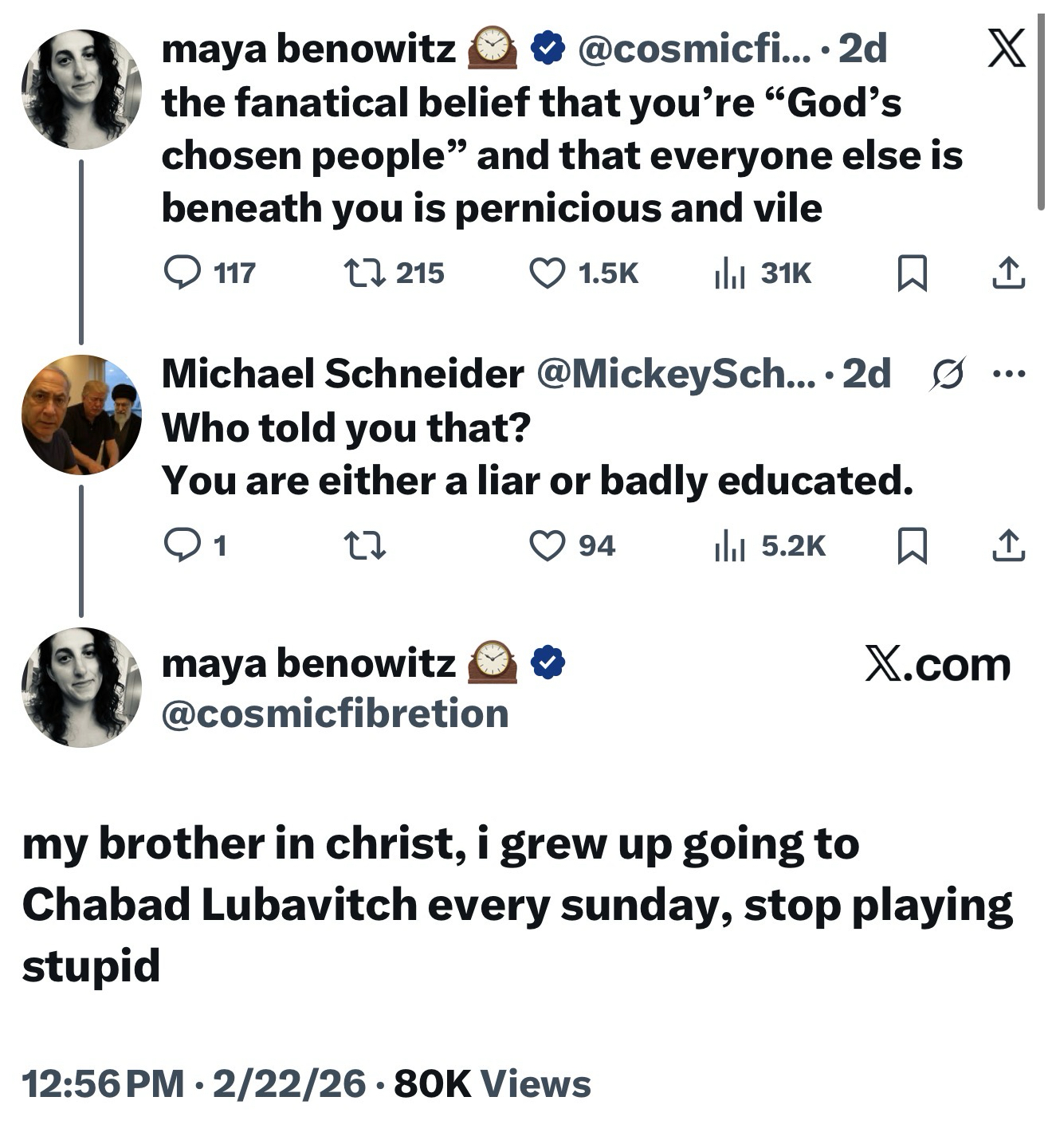Like Michael Schneider's reply with 94 likes
Viewport: 1052px width, 1148px height.
(548, 546)
